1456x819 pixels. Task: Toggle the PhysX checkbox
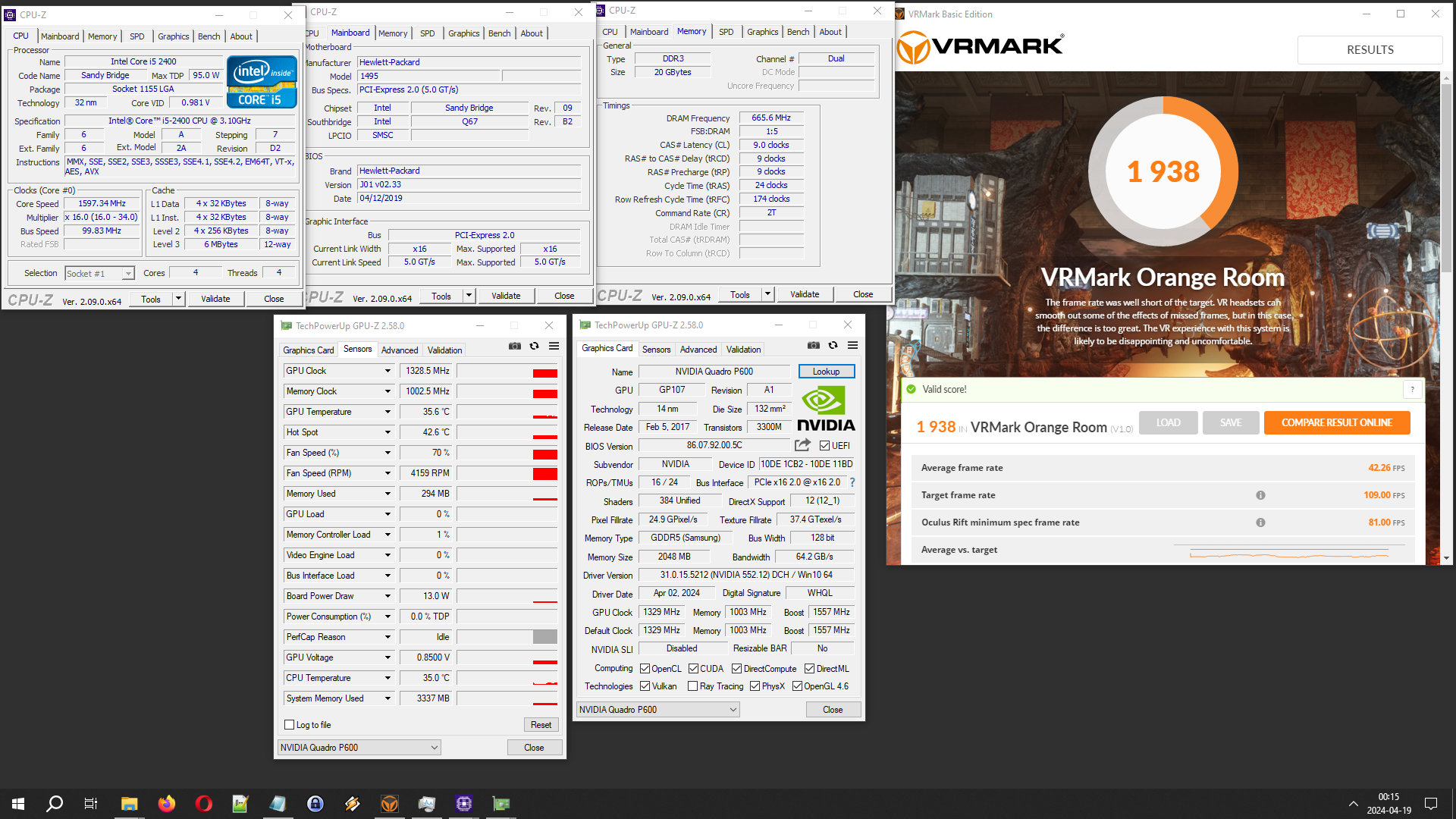pyautogui.click(x=755, y=686)
